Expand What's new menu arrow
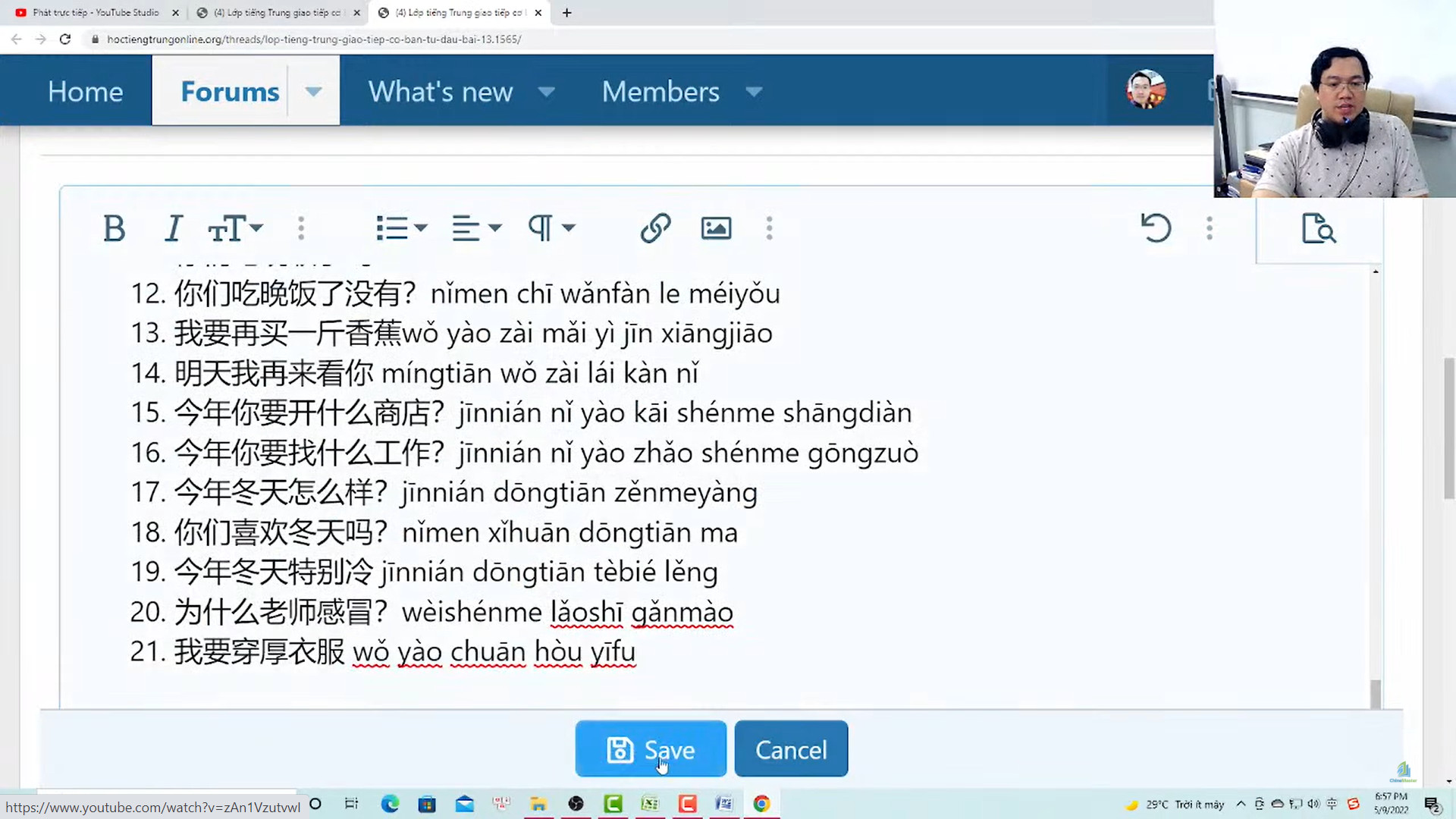 click(547, 92)
